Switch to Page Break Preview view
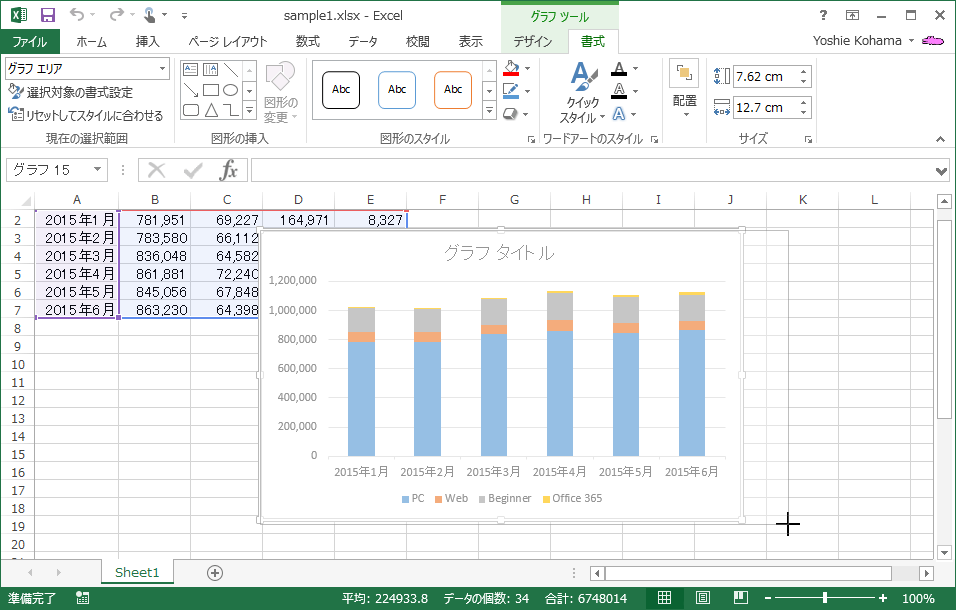Screen dimensions: 956x610 coord(740,598)
